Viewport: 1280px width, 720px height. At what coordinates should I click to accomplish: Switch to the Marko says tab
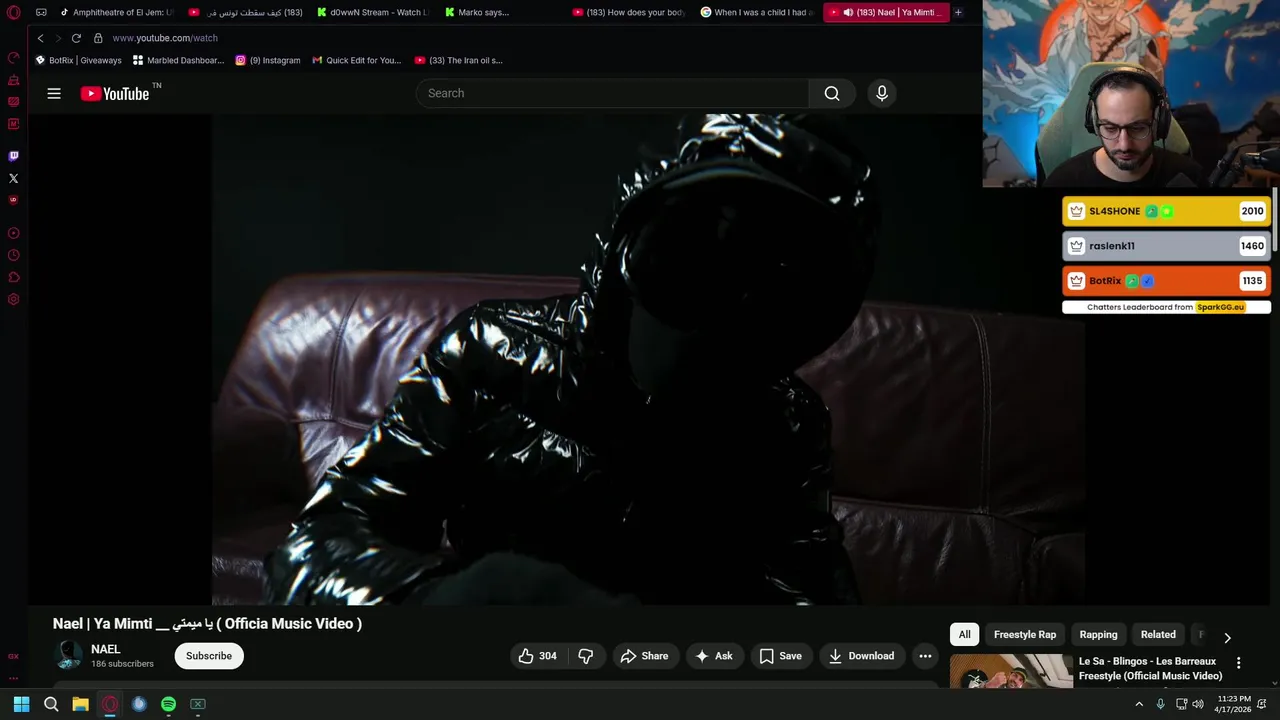pyautogui.click(x=500, y=12)
